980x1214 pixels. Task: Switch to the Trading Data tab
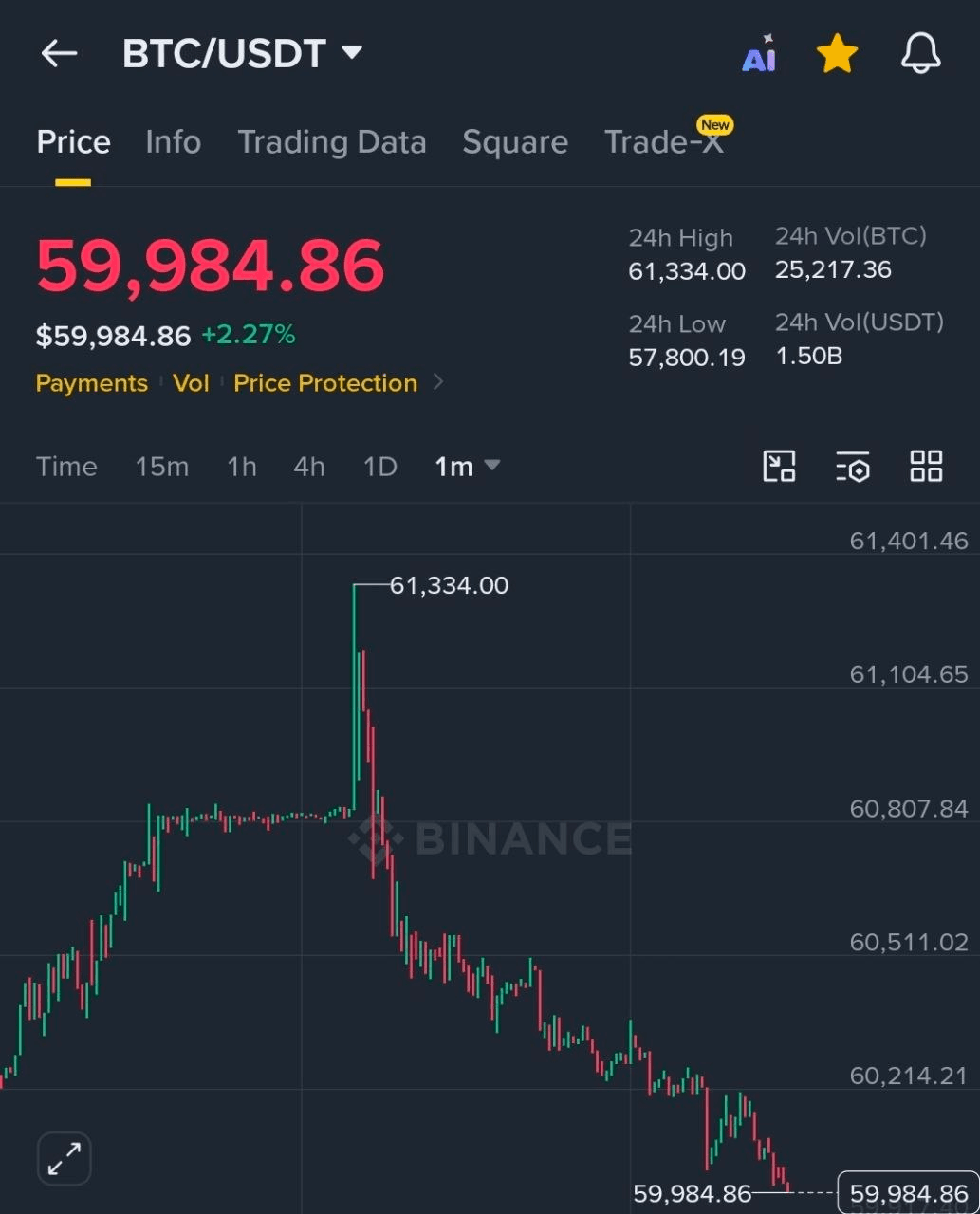[x=331, y=142]
